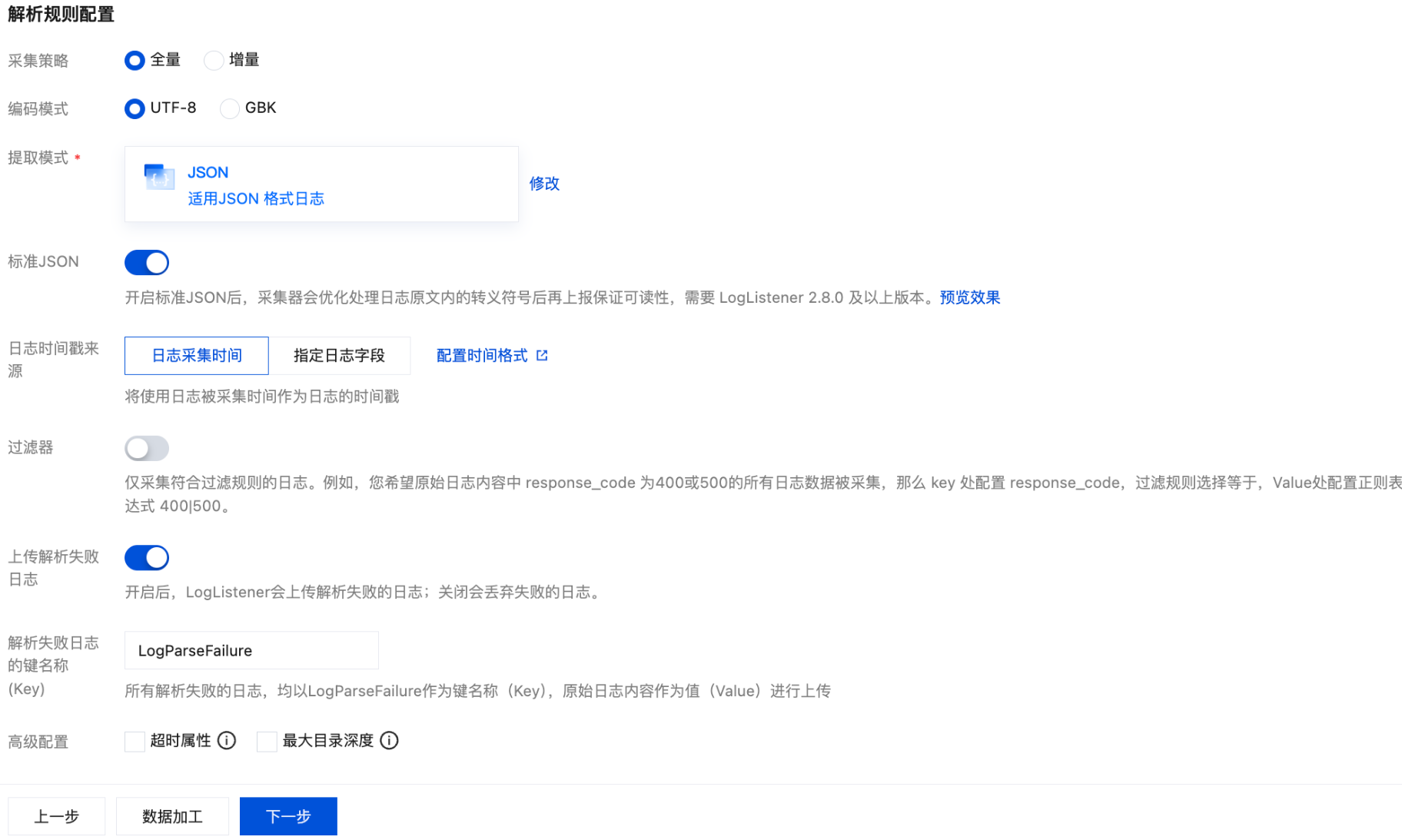The width and height of the screenshot is (1402, 840).
Task: Select the 增量 collection strategy
Action: (214, 61)
